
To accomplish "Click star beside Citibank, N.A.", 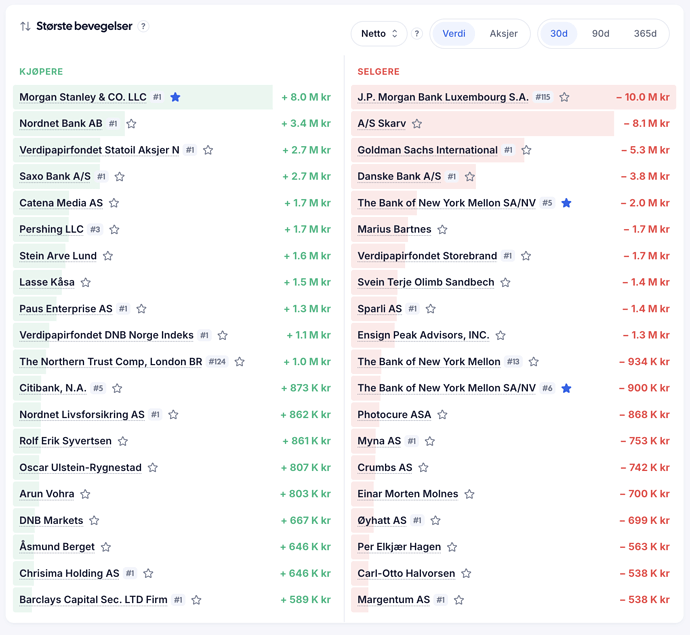I will [x=117, y=388].
